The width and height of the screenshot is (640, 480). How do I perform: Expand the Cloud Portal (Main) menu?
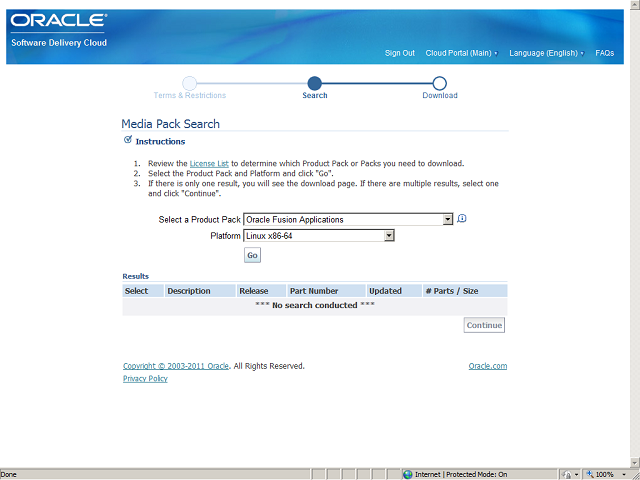[462, 53]
